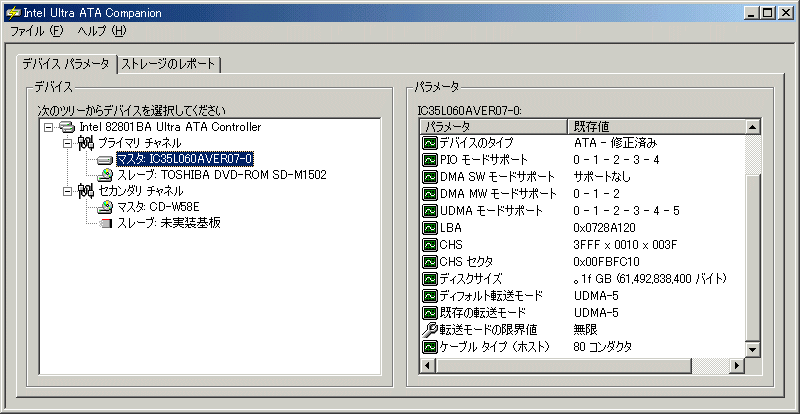
Task: Click the wrench icon beside 転送モードの限界値
Action: (430, 330)
